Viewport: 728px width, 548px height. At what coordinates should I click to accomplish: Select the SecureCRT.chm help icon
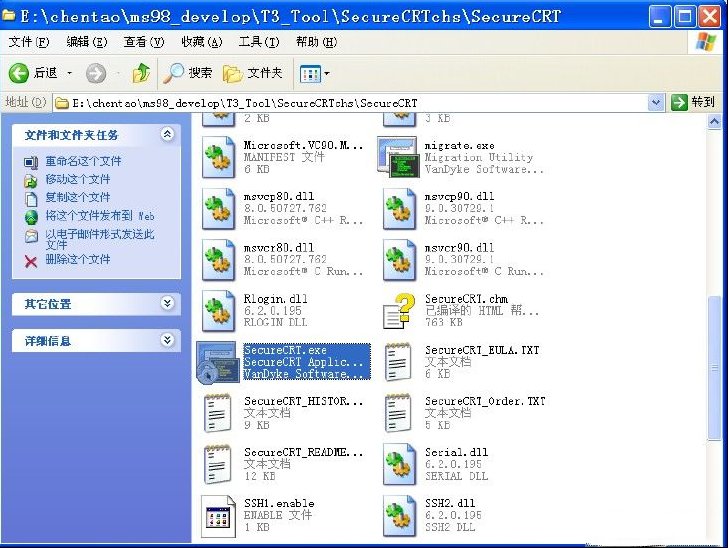click(x=399, y=311)
